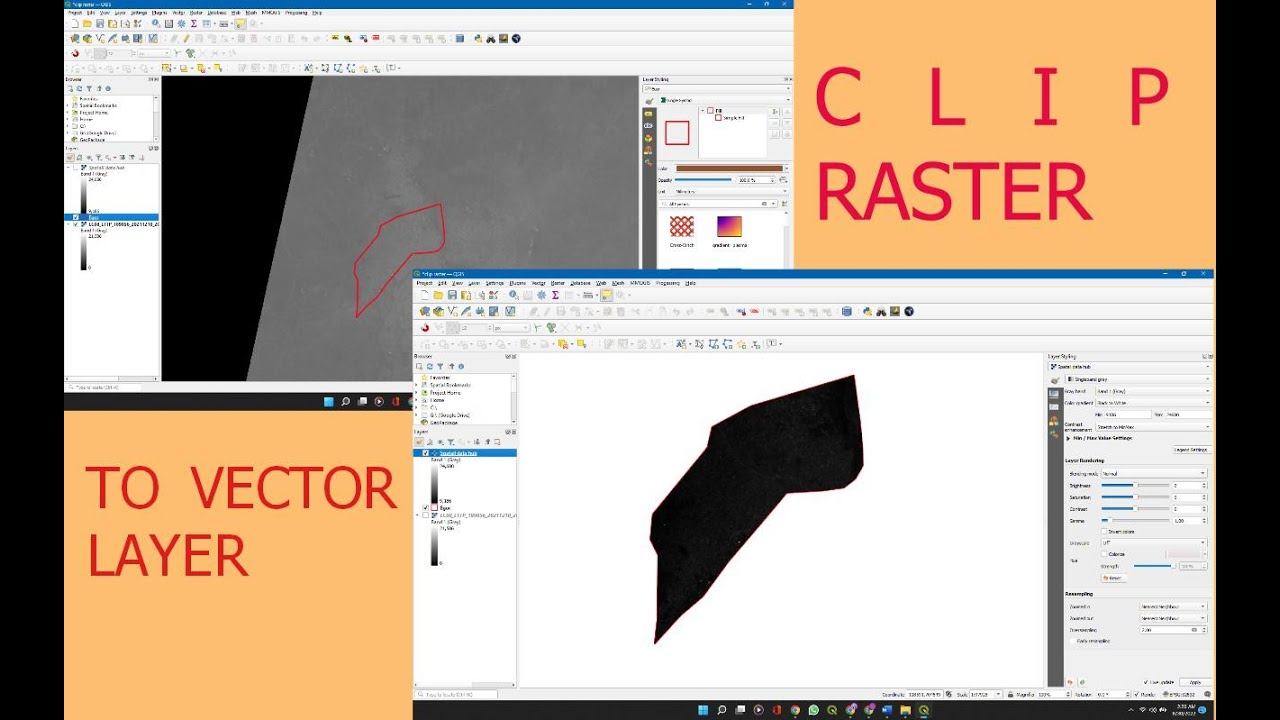Toggle Invert colors checkbox in Layer Rendering
Image resolution: width=1280 pixels, height=720 pixels.
pos(1104,532)
